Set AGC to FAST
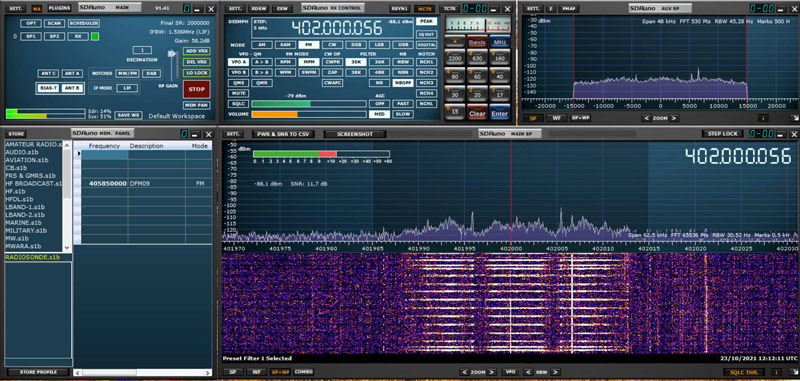 402,104
